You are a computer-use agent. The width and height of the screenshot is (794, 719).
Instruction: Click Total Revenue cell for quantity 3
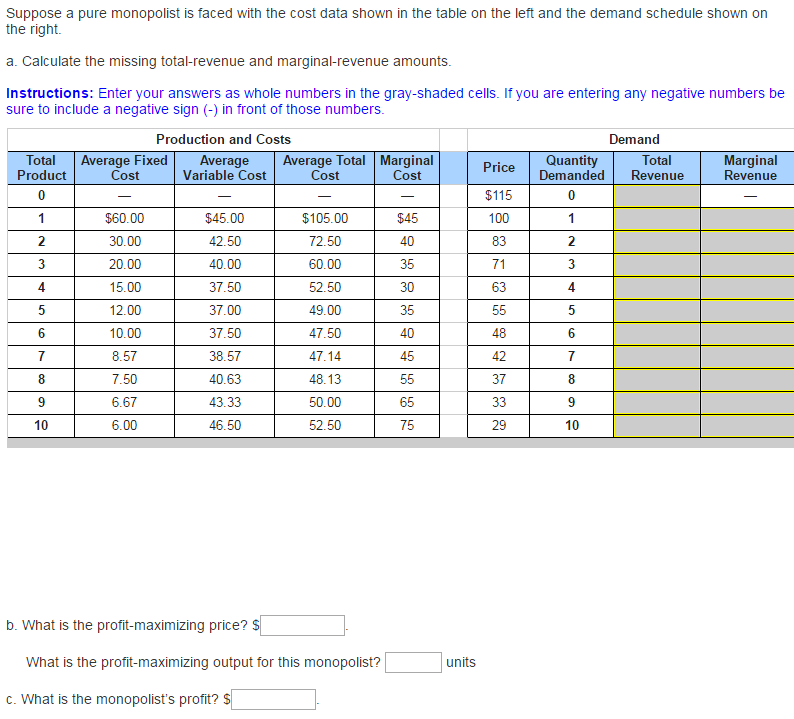657,265
